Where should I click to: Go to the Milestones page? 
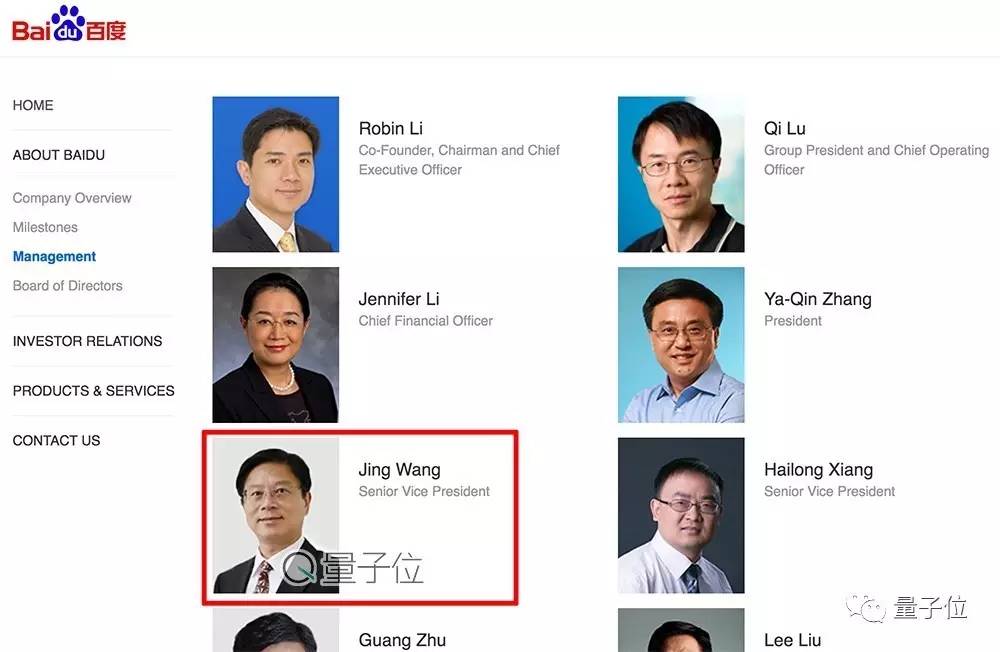45,227
